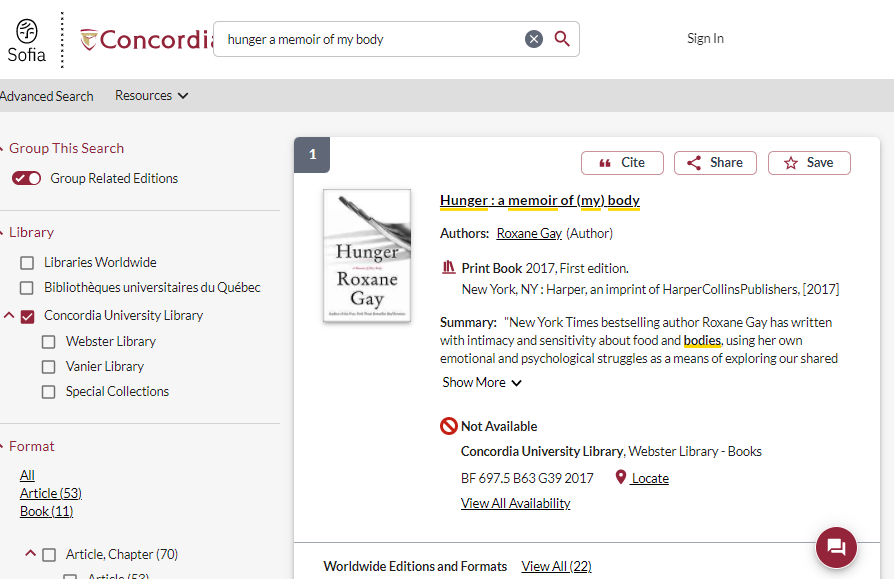The image size is (894, 579).
Task: Clear the search box with X icon
Action: point(534,39)
